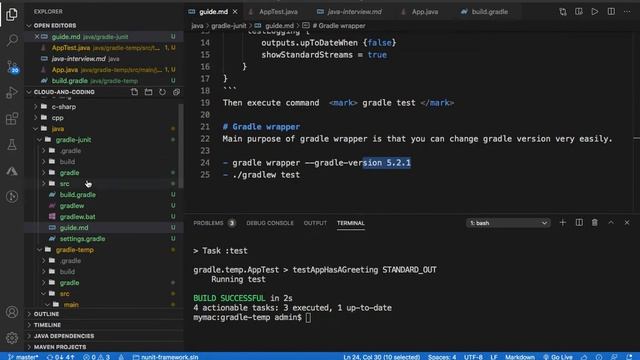Open the Testing flask view
The width and height of the screenshot is (640, 360).
click(x=12, y=144)
